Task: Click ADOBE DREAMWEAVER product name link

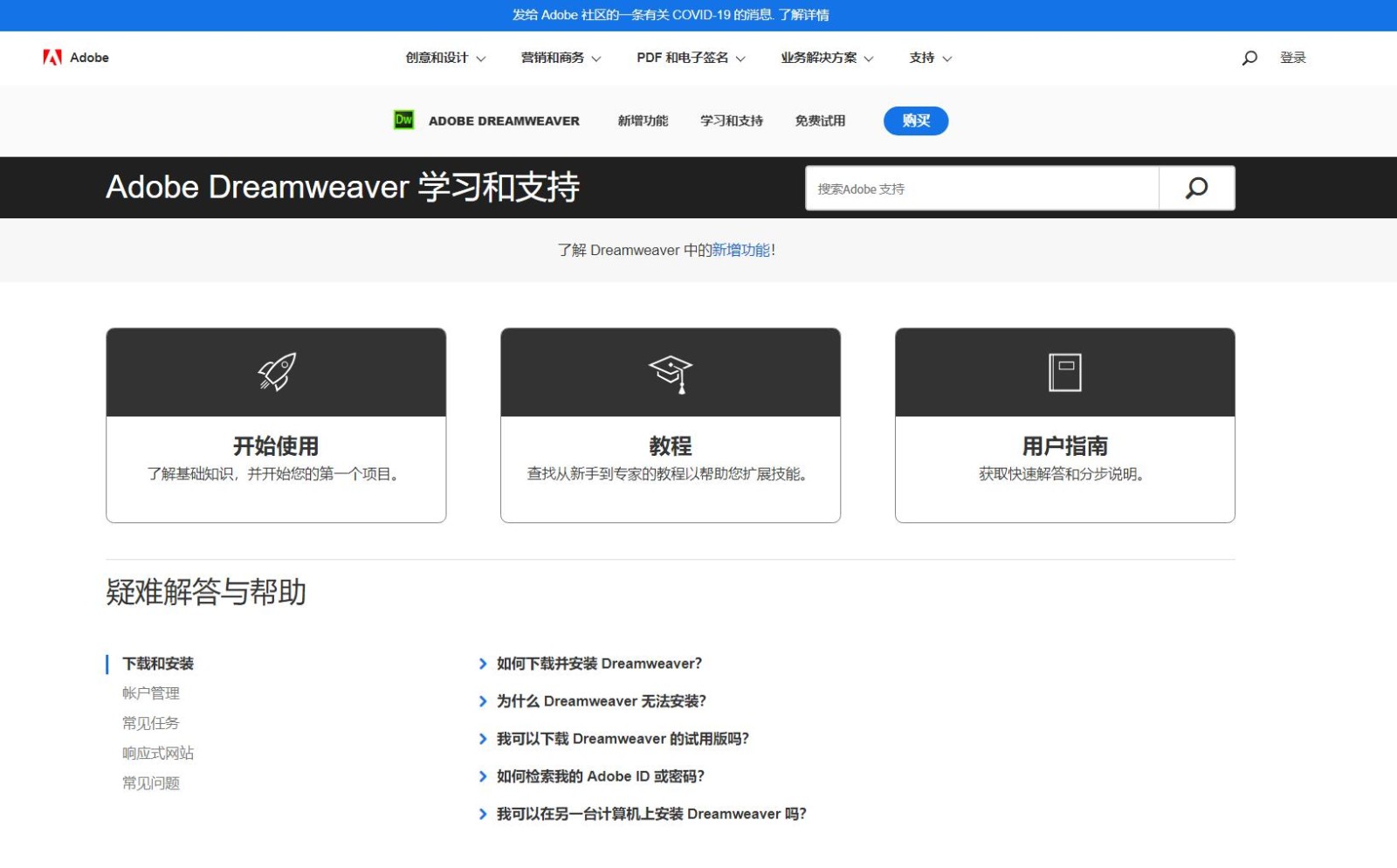Action: coord(504,121)
